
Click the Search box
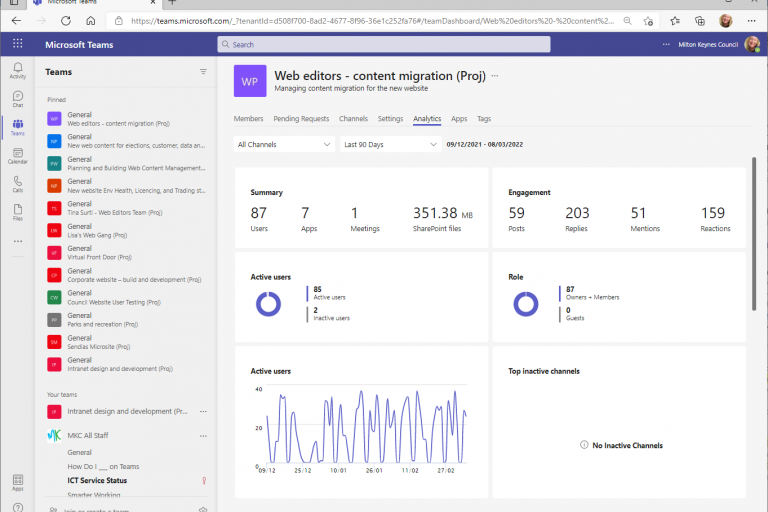(x=384, y=44)
